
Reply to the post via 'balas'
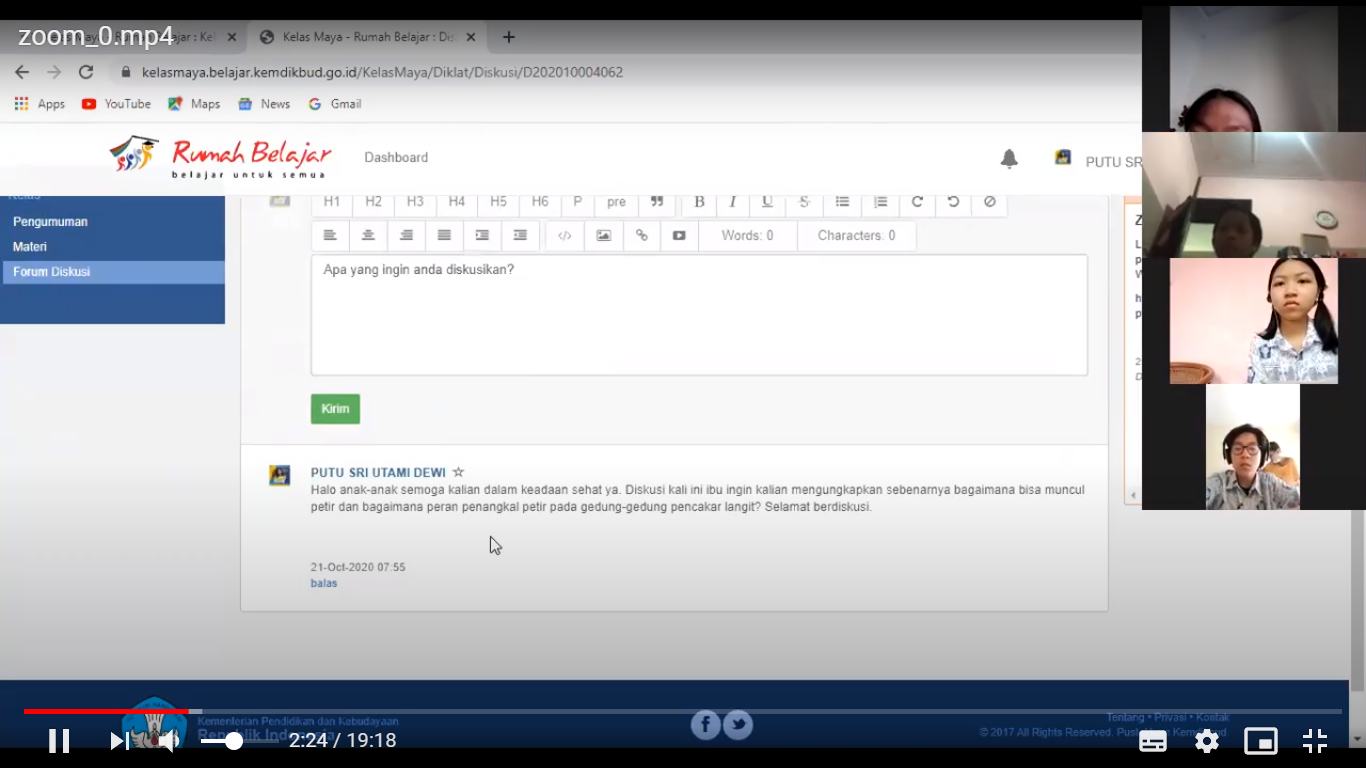[324, 583]
